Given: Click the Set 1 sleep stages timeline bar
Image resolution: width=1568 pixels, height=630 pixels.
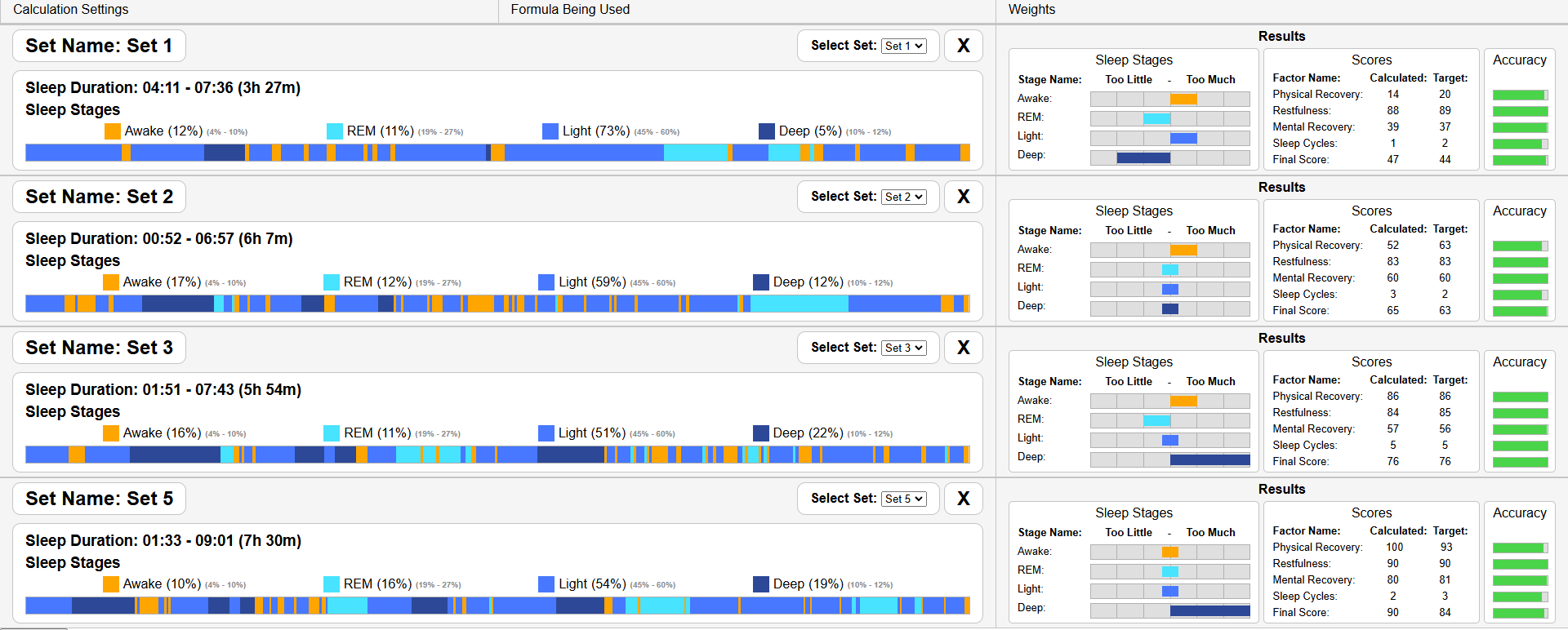Looking at the screenshot, I should pos(497,153).
